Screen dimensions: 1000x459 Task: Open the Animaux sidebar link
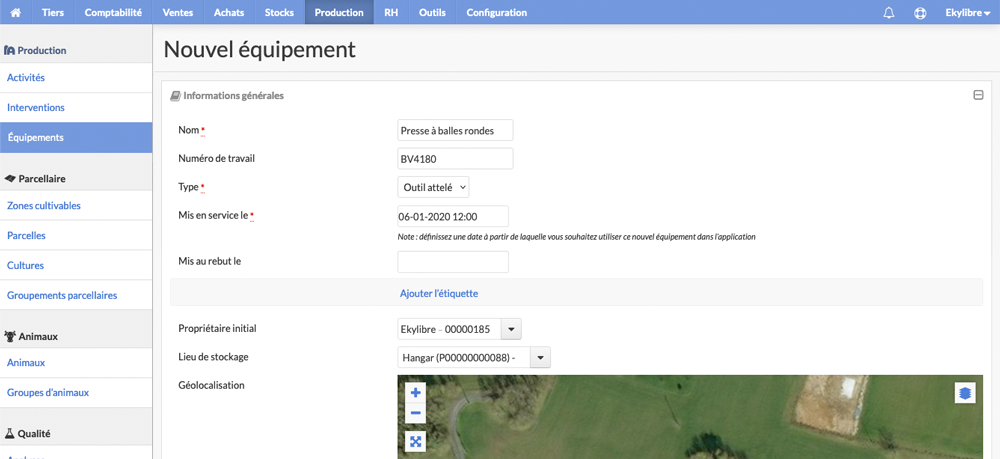coord(76,363)
